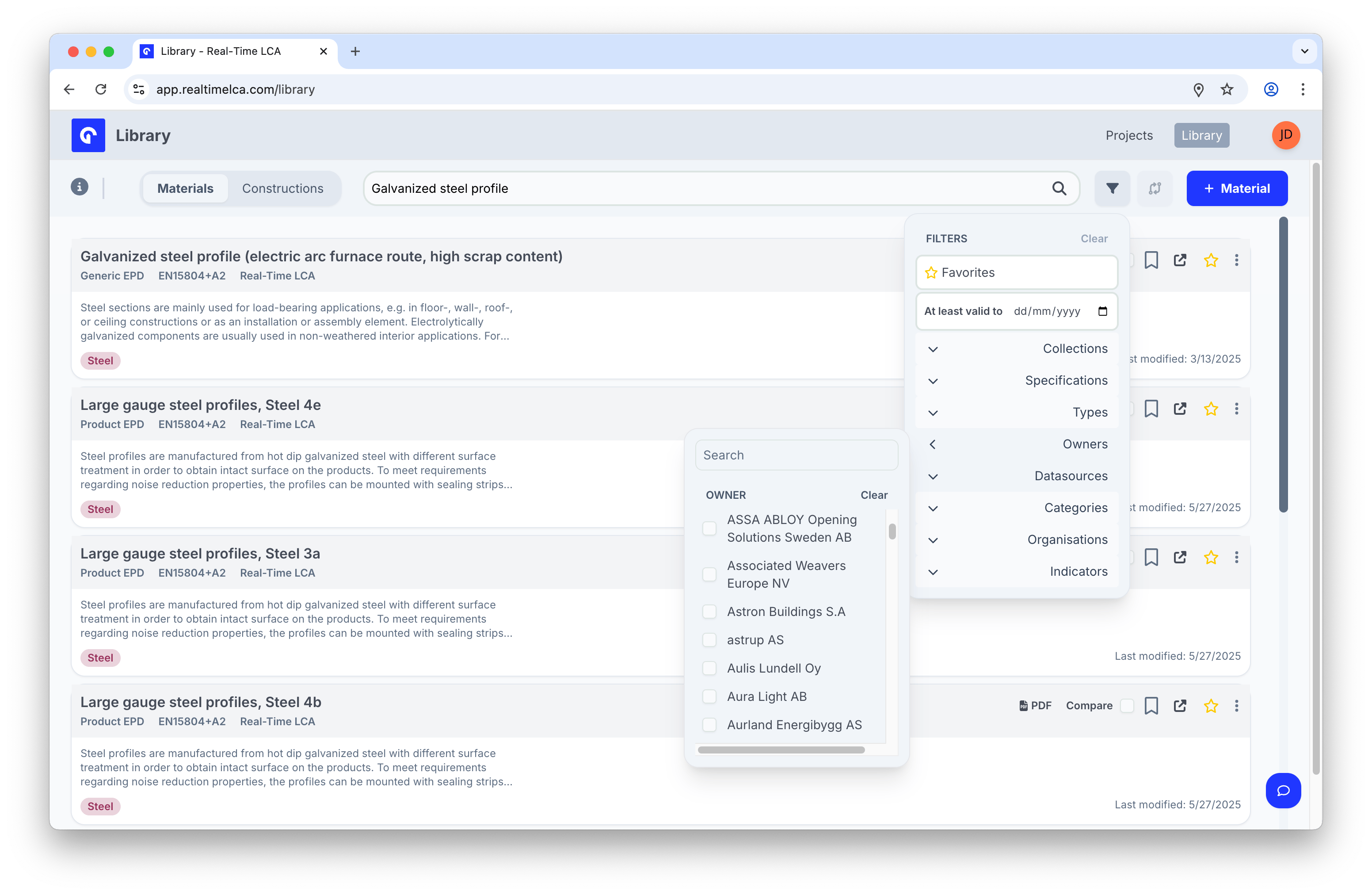The image size is (1372, 895).
Task: Collapse the Owners filter
Action: (x=1016, y=444)
